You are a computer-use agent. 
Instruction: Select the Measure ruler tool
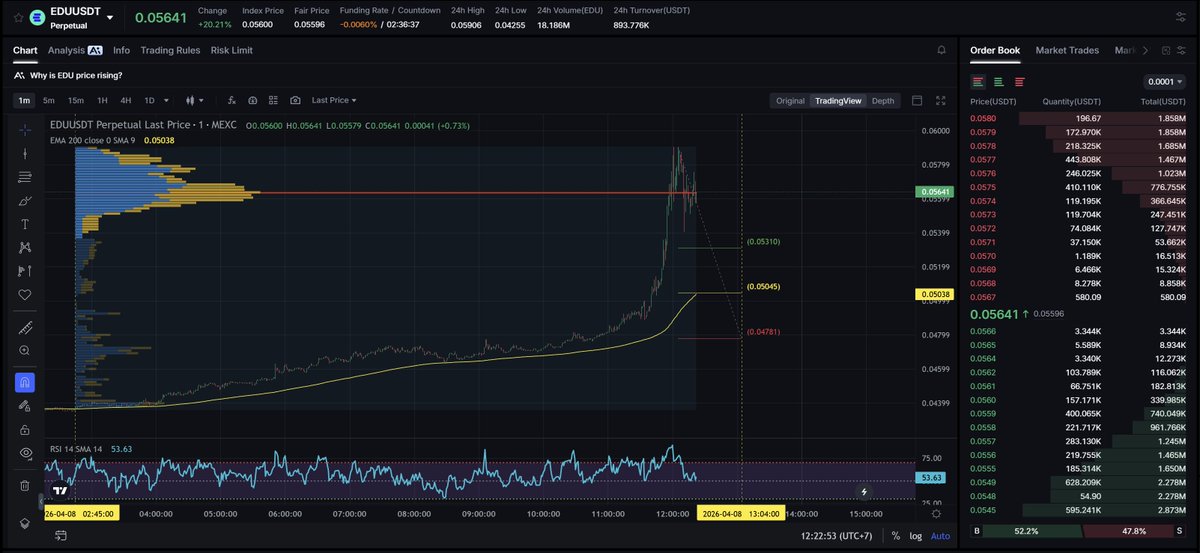point(25,328)
